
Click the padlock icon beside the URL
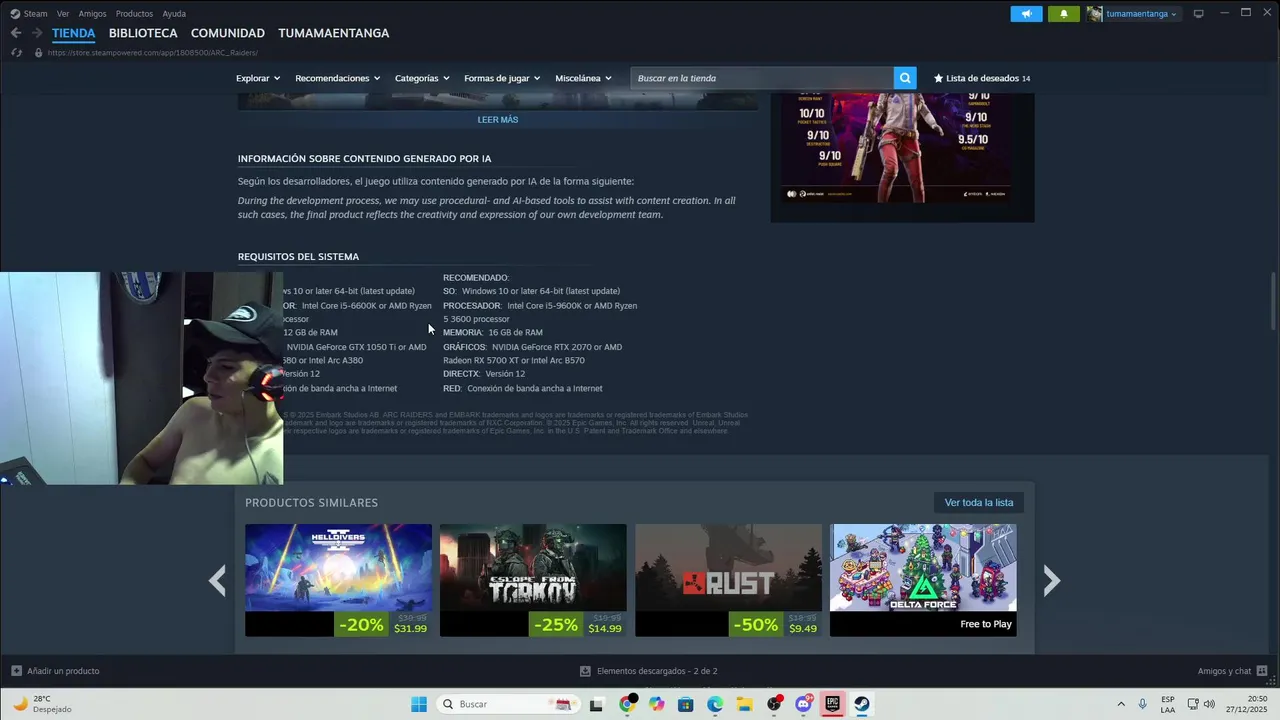(38, 52)
